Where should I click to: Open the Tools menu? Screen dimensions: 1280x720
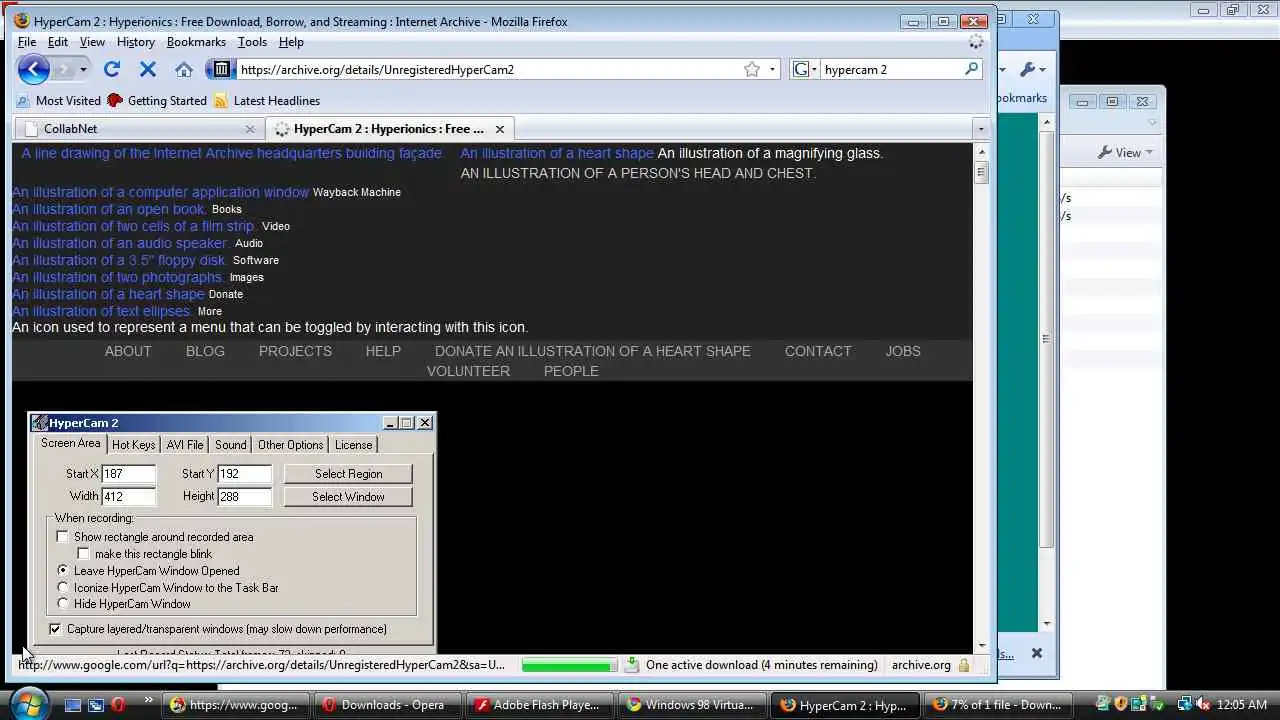(252, 42)
